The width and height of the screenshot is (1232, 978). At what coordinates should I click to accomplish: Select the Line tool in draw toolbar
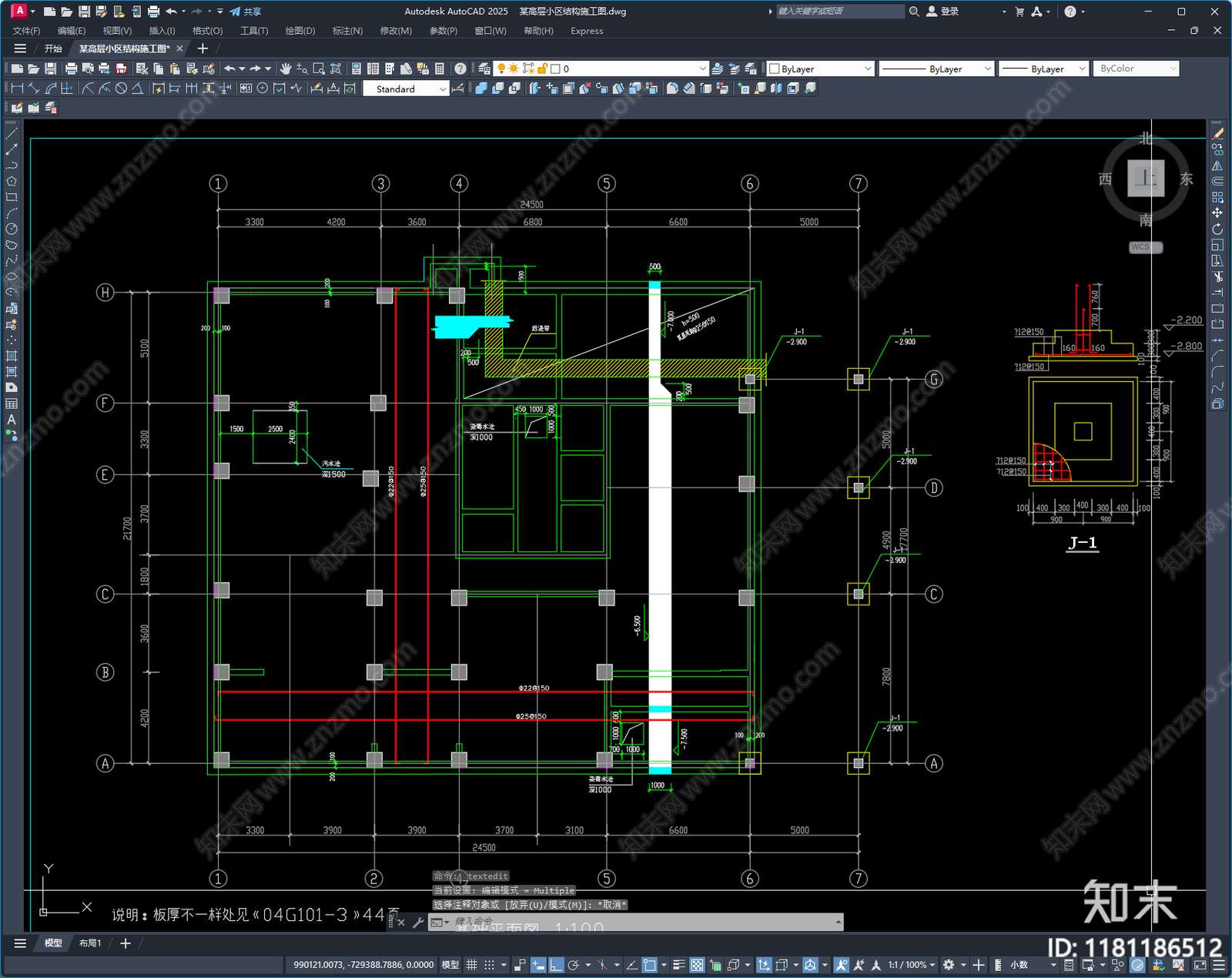tap(11, 134)
